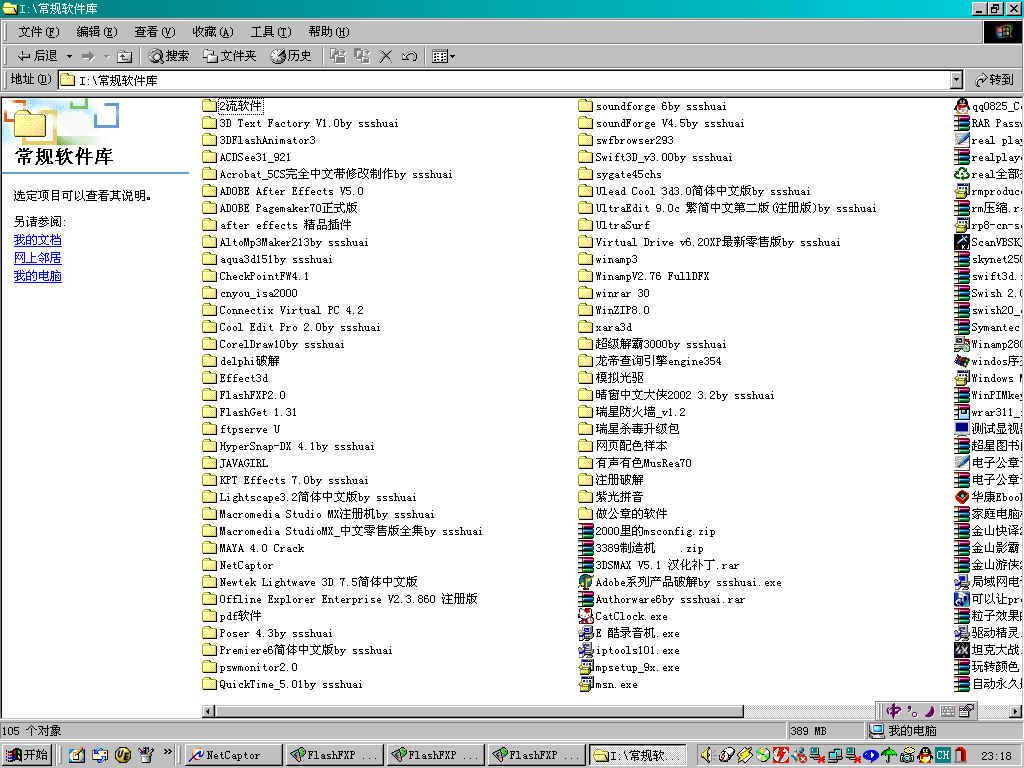The height and width of the screenshot is (768, 1024).
Task: Click the right scroll arrow of the file list
Action: point(1016,711)
